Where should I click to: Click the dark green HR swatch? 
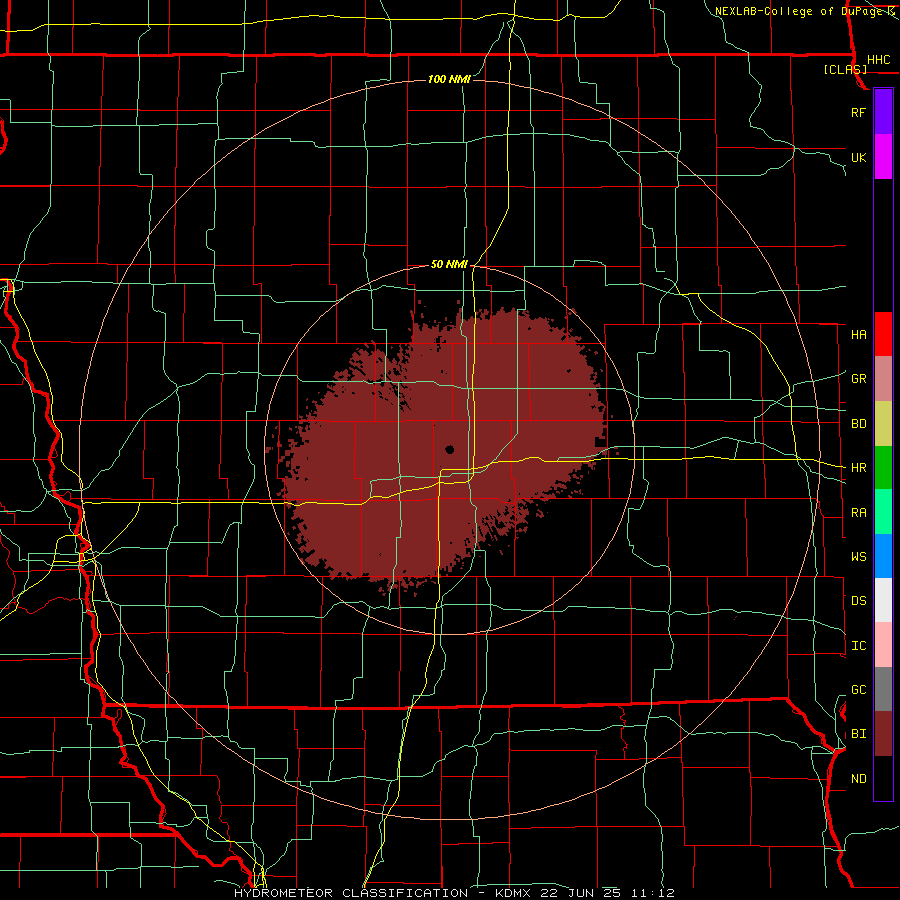(x=883, y=467)
